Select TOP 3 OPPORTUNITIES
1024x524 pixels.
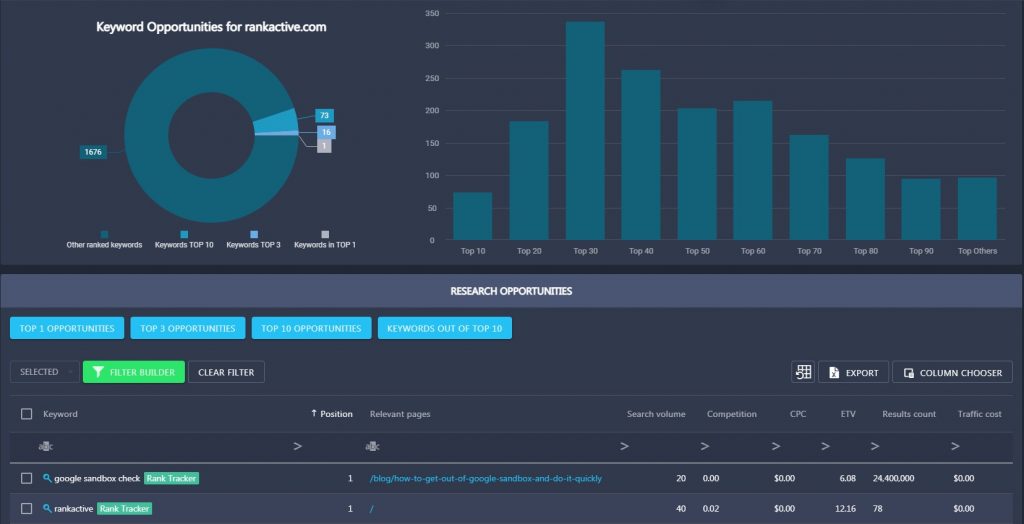point(187,328)
